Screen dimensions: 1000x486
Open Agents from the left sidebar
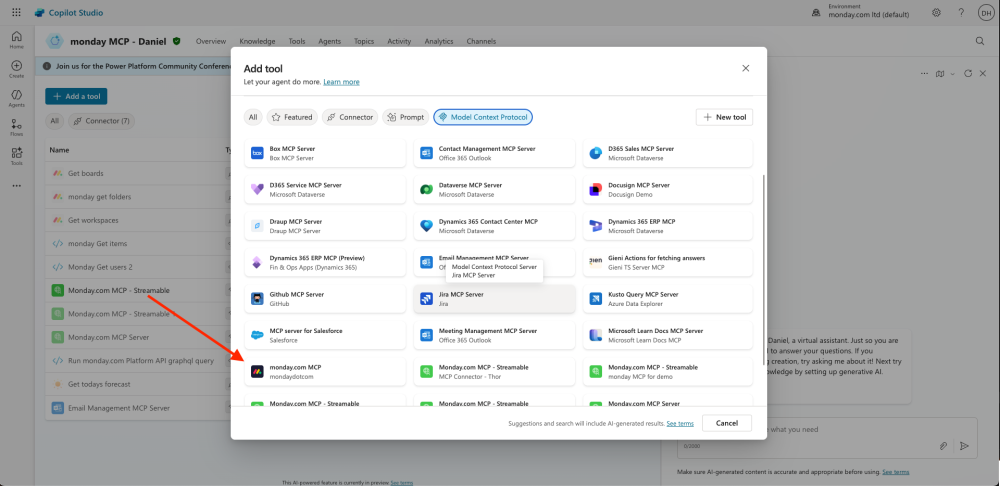click(16, 97)
